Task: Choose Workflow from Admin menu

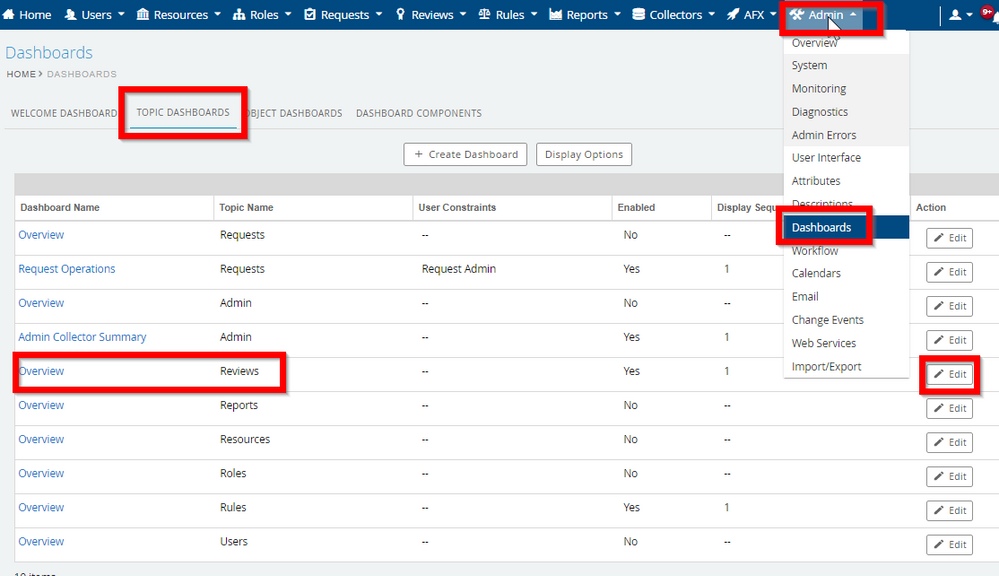Action: (x=815, y=251)
